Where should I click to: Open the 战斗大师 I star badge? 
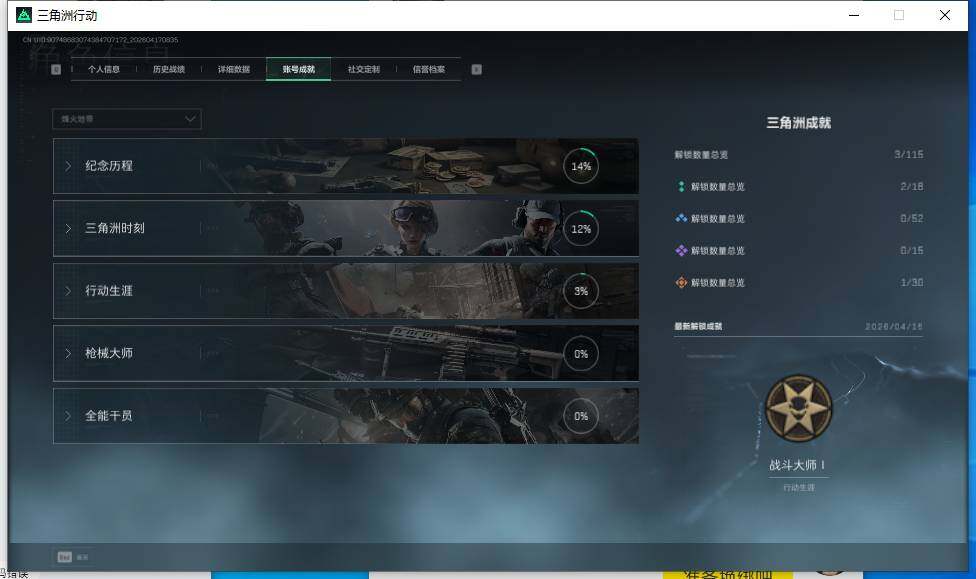[799, 408]
